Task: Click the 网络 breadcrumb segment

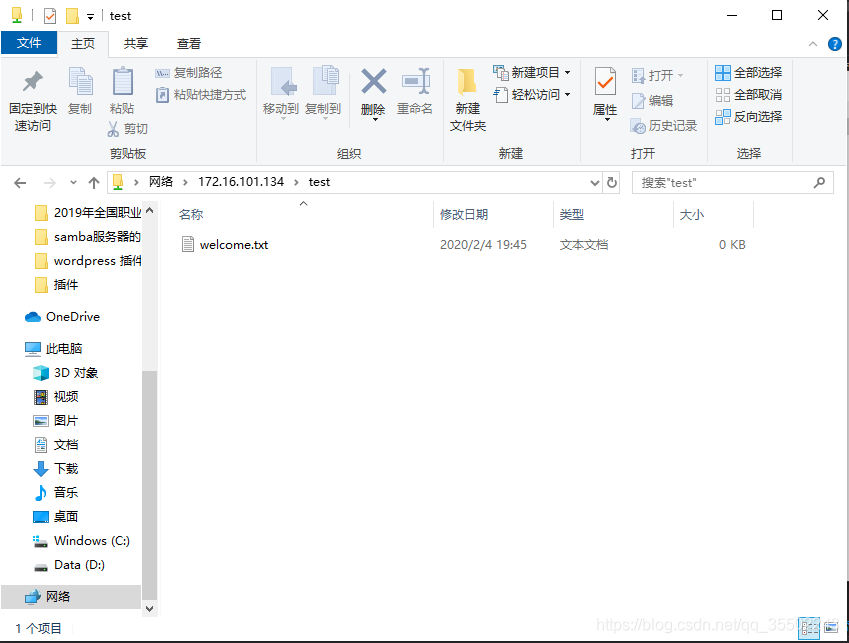Action: [x=161, y=182]
